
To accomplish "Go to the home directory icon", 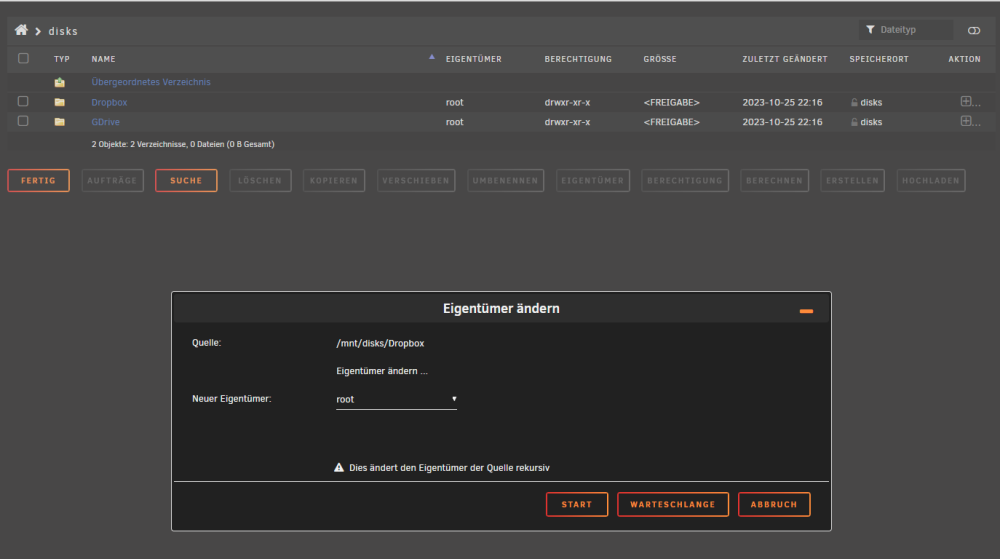I will (x=21, y=30).
